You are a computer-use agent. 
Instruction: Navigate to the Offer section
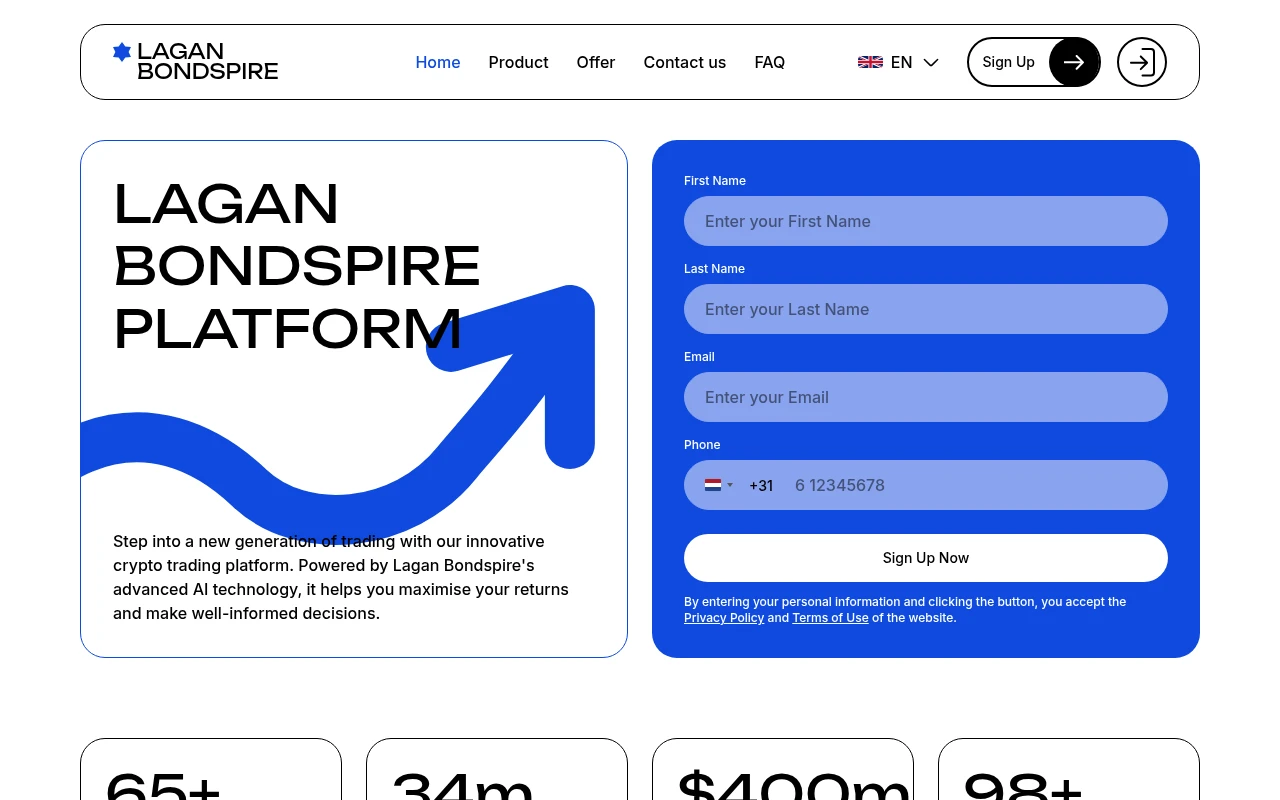(595, 62)
